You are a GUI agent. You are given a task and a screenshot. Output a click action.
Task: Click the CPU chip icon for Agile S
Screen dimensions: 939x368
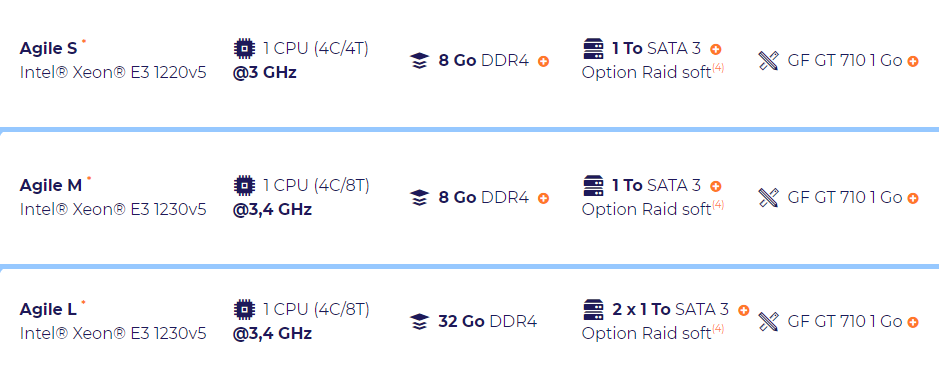(243, 48)
